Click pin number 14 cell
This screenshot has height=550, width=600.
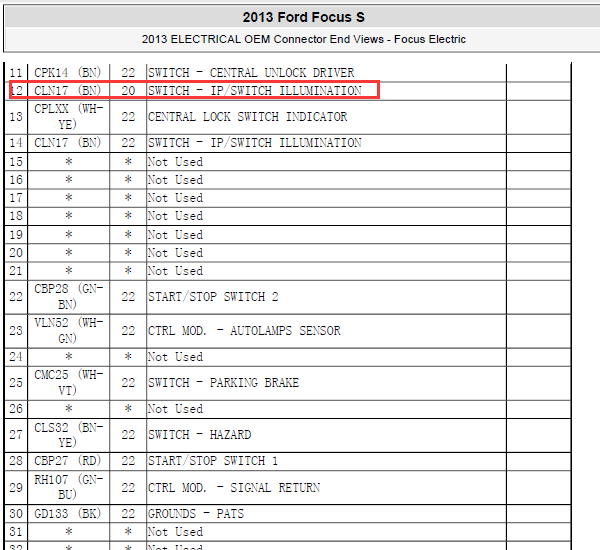click(16, 143)
